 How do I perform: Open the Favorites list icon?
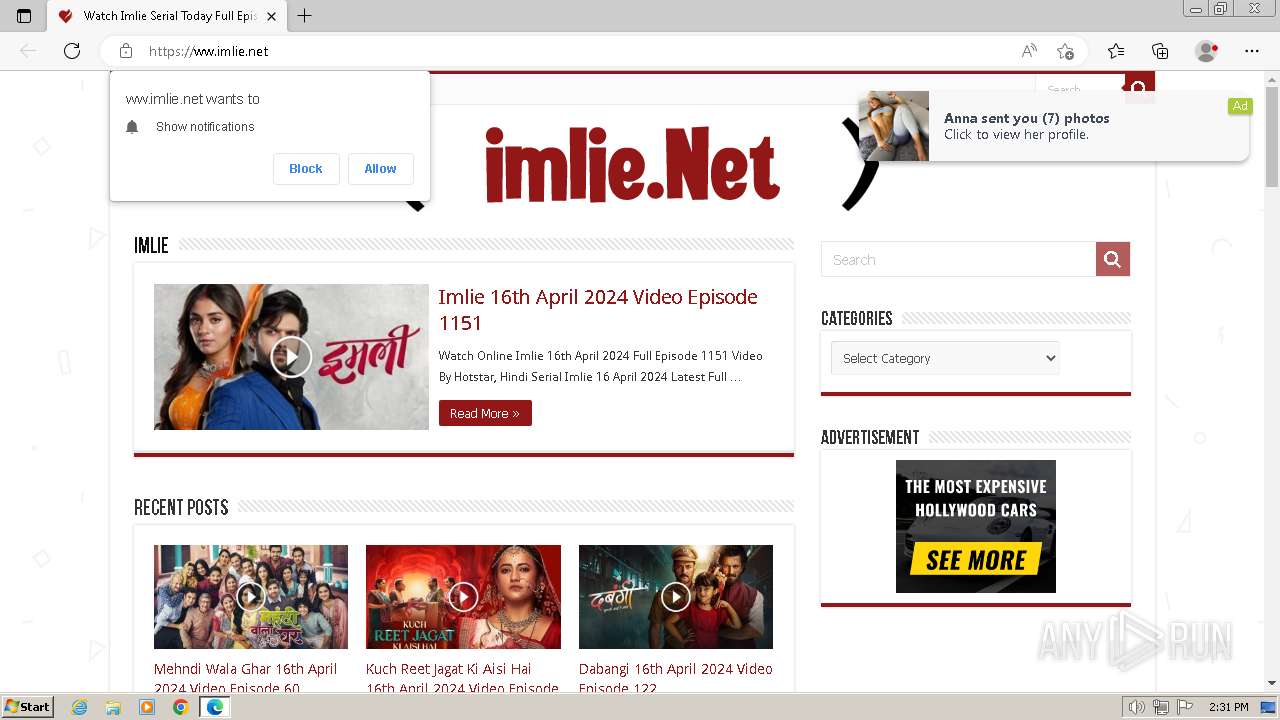point(1116,51)
